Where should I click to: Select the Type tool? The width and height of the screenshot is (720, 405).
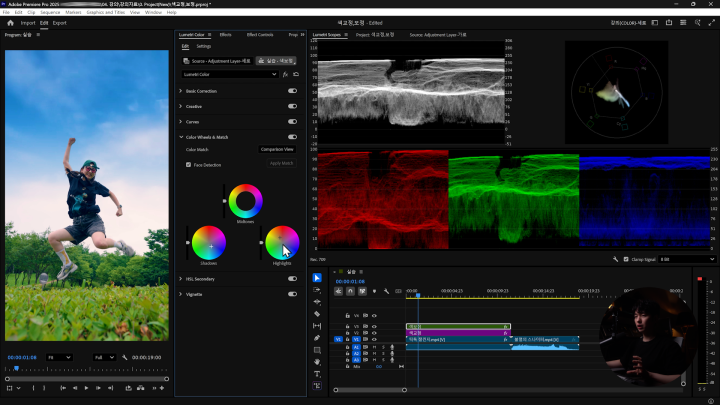(317, 373)
